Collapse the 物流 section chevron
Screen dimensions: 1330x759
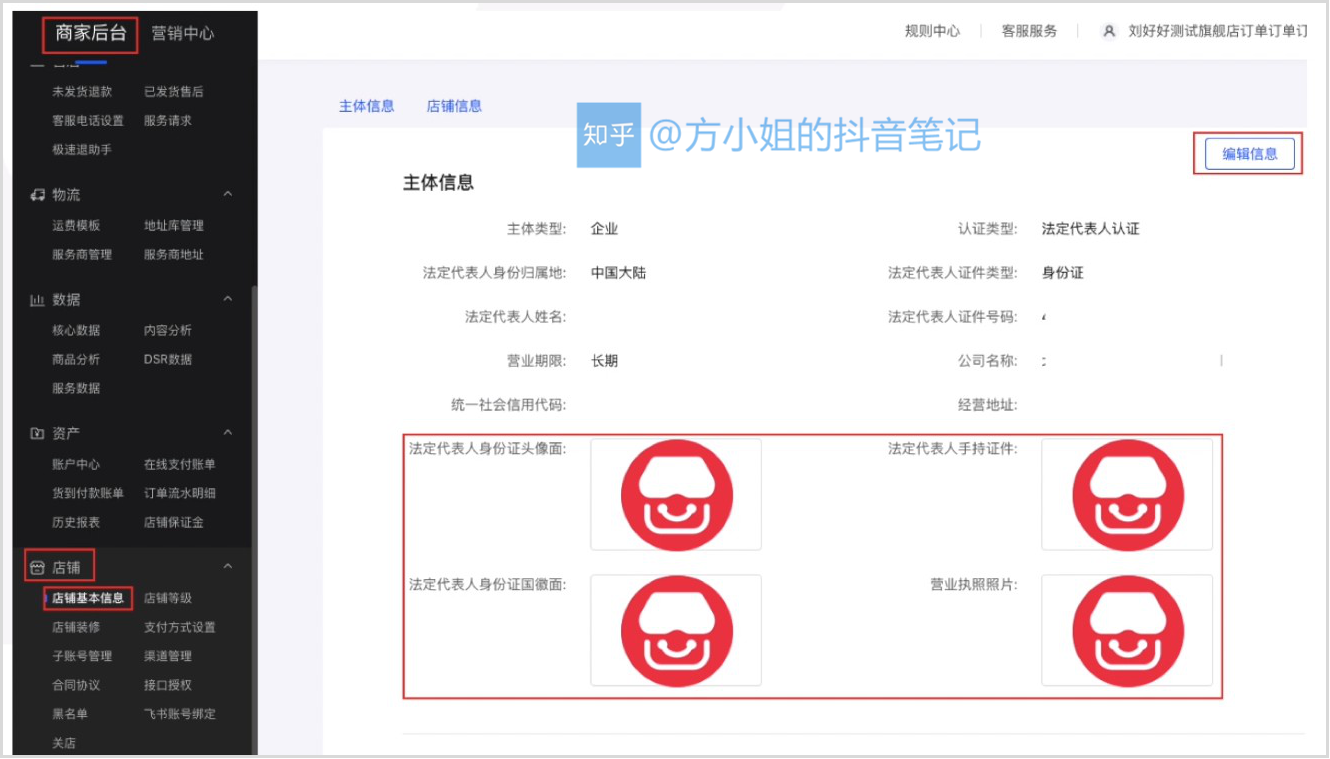coord(228,194)
